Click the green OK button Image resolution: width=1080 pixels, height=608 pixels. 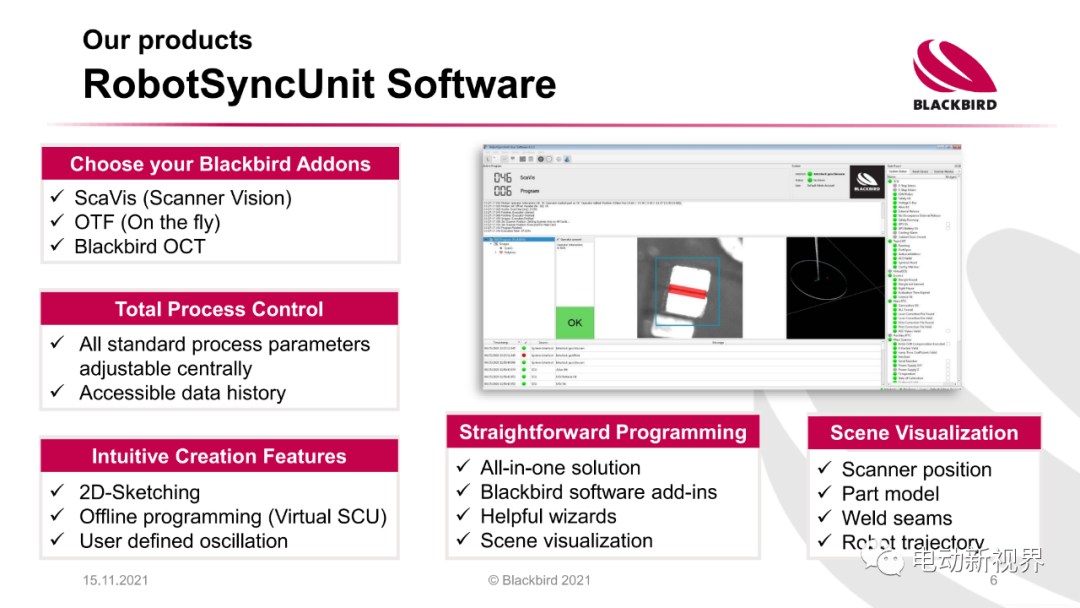click(574, 322)
